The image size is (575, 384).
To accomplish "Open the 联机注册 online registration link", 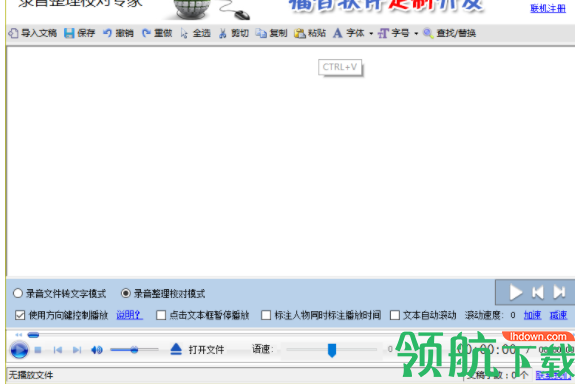I will point(548,8).
